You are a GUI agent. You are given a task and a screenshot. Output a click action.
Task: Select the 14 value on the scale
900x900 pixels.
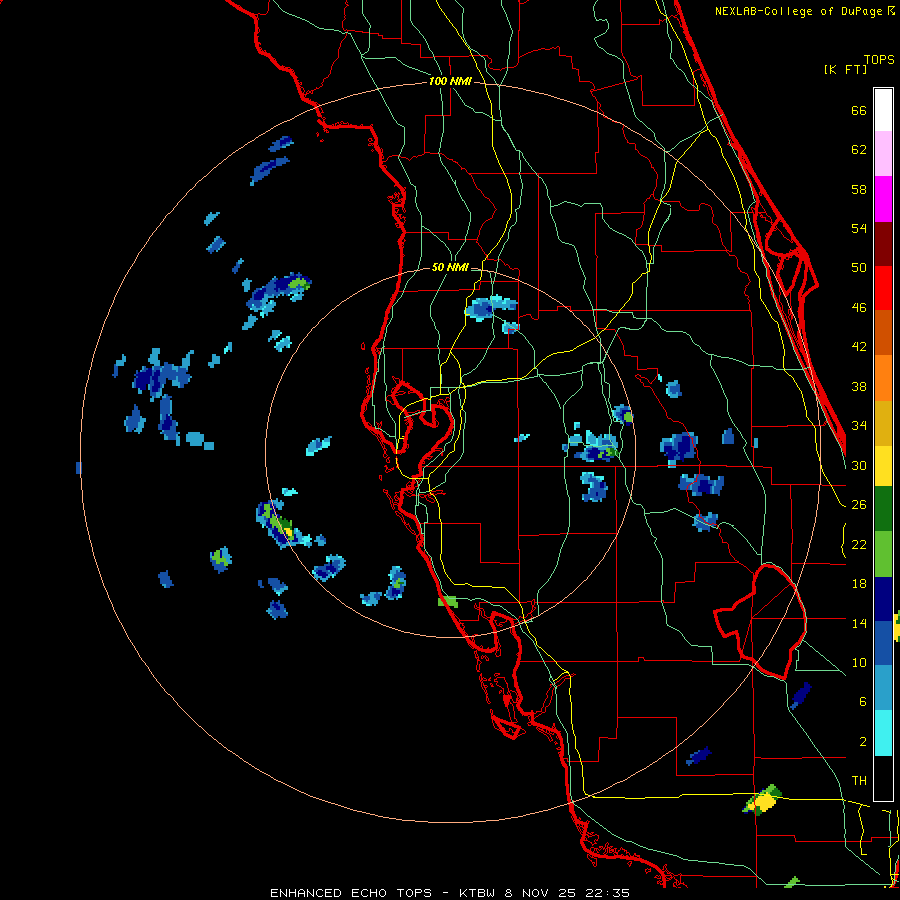point(859,623)
